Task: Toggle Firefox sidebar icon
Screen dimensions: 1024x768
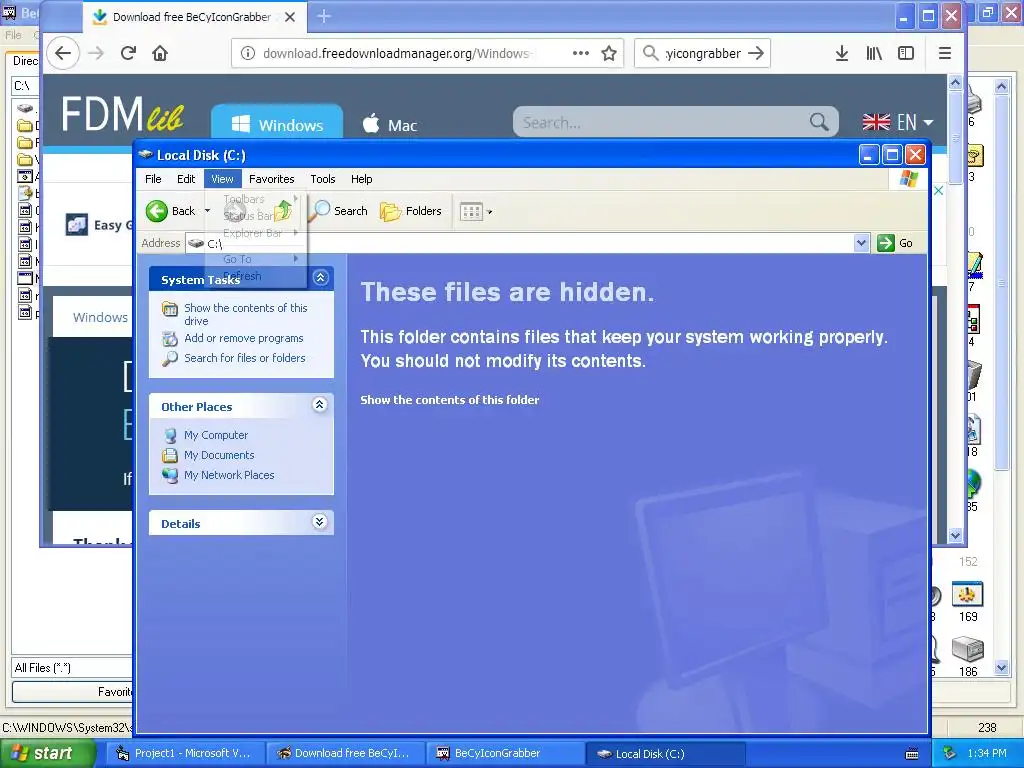Action: point(906,53)
